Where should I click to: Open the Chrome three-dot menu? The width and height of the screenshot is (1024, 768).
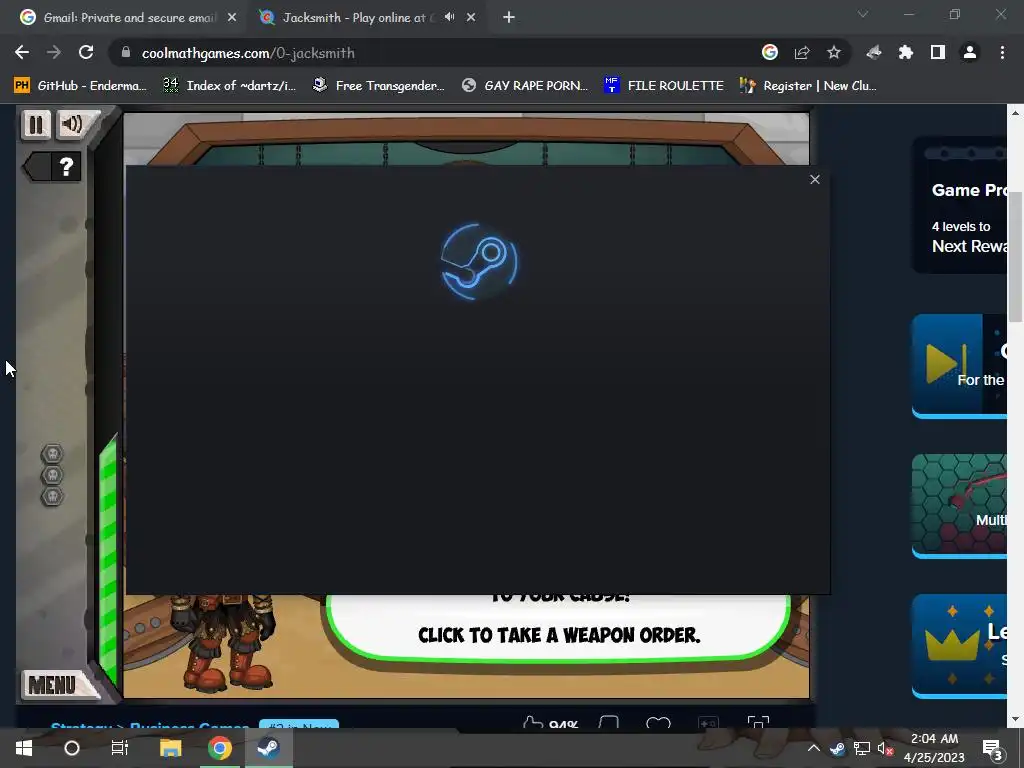pyautogui.click(x=1002, y=52)
